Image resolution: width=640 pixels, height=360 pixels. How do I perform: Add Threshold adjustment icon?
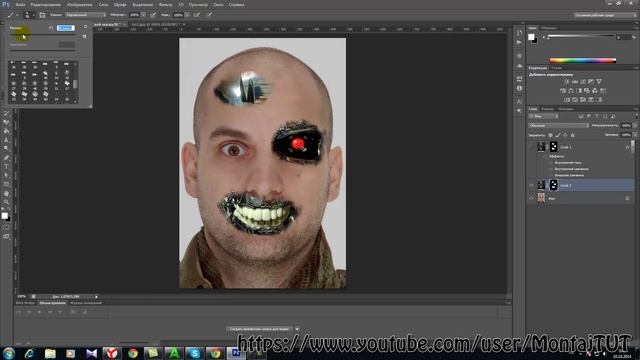(x=583, y=100)
